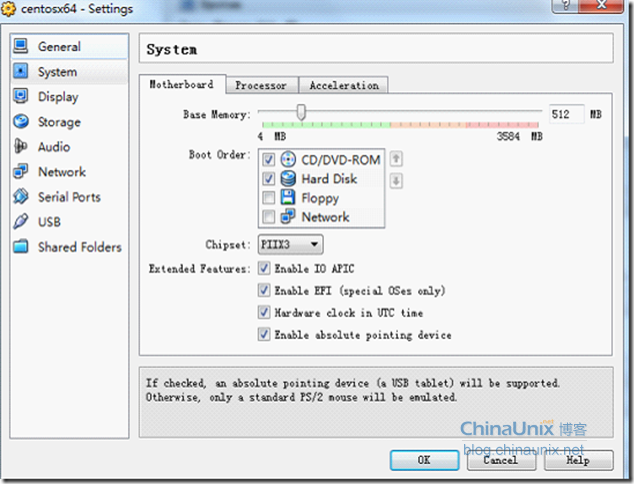Open the Serial Ports settings page
This screenshot has width=634, height=484.
[x=69, y=197]
